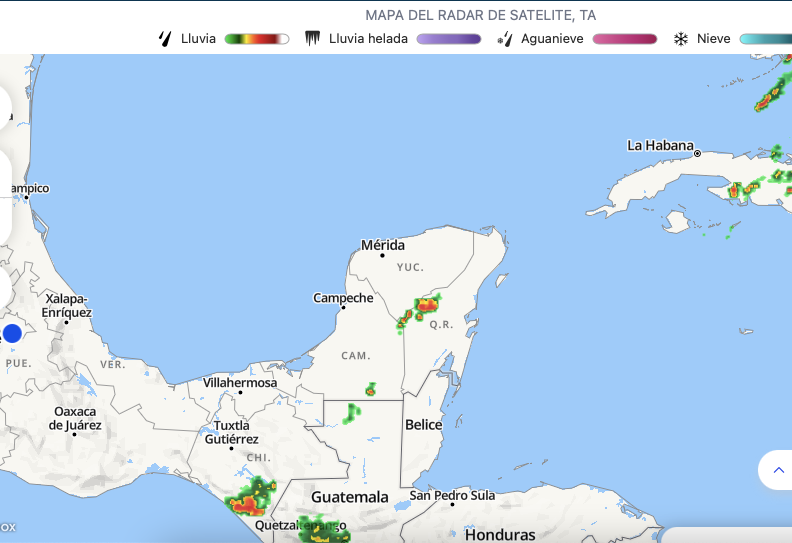Click the Villahermosa city label
The height and width of the screenshot is (543, 792).
click(240, 382)
